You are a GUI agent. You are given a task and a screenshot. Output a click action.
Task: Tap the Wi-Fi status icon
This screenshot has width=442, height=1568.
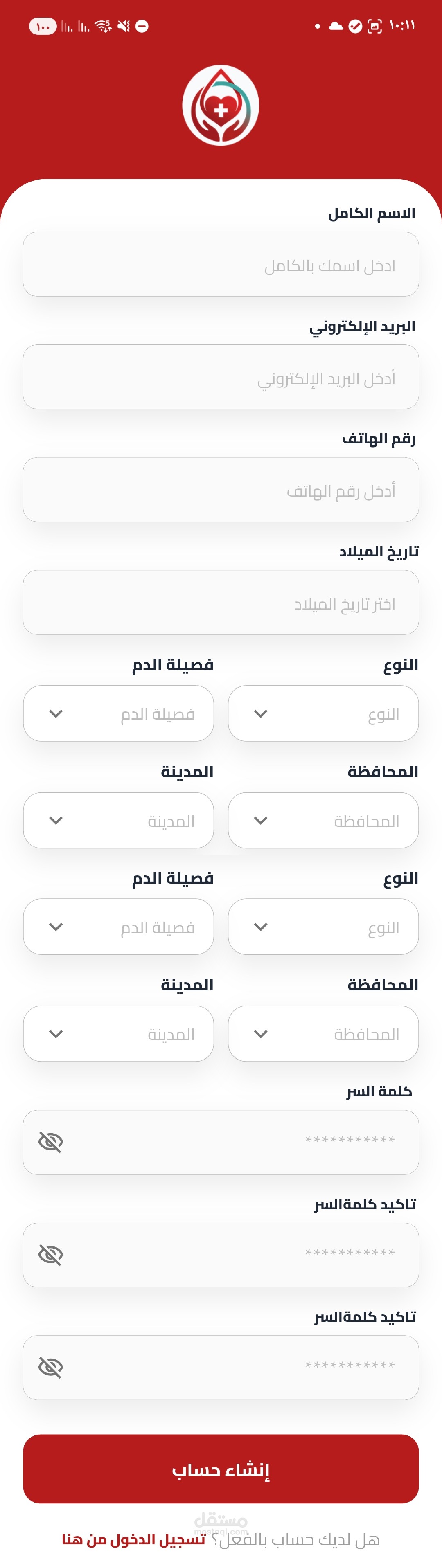pyautogui.click(x=103, y=26)
